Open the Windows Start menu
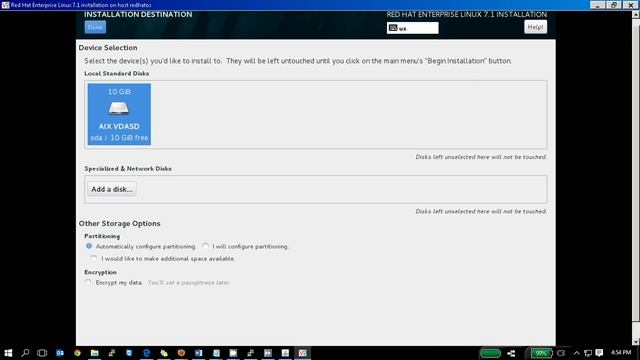The width and height of the screenshot is (640, 360). (x=8, y=353)
